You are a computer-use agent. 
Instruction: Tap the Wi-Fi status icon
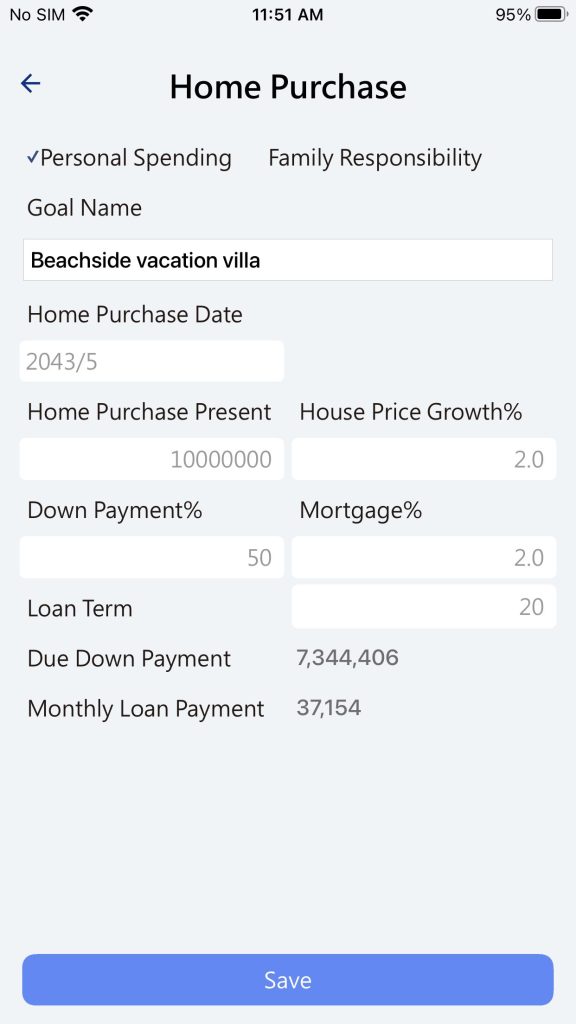83,14
